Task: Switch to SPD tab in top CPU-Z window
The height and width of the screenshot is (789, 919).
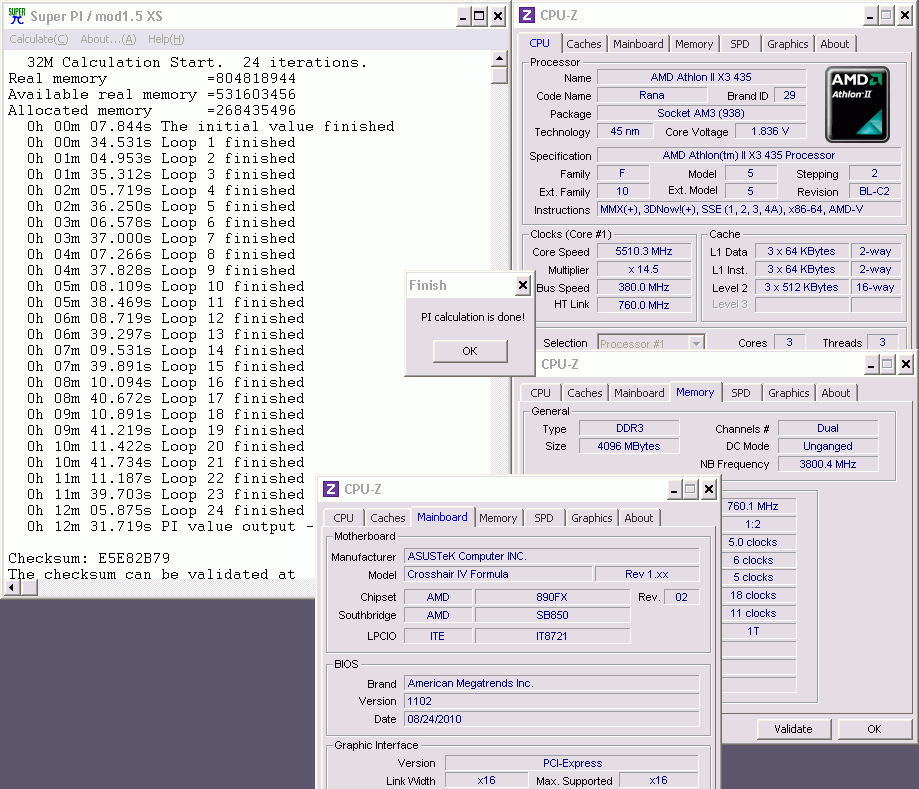Action: [740, 44]
